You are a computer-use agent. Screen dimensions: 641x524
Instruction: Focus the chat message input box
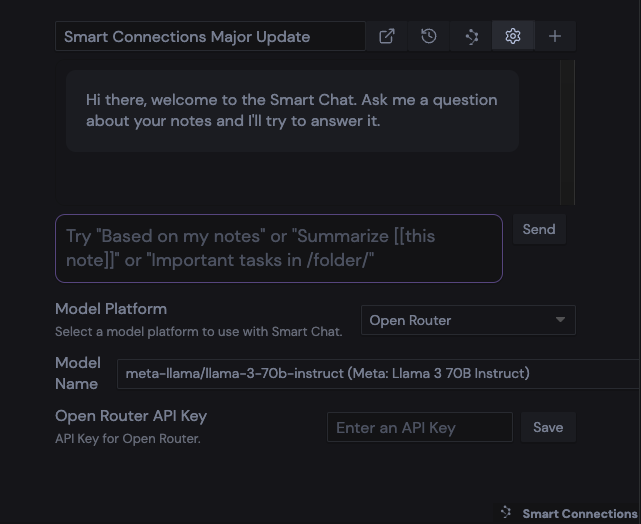(x=279, y=248)
